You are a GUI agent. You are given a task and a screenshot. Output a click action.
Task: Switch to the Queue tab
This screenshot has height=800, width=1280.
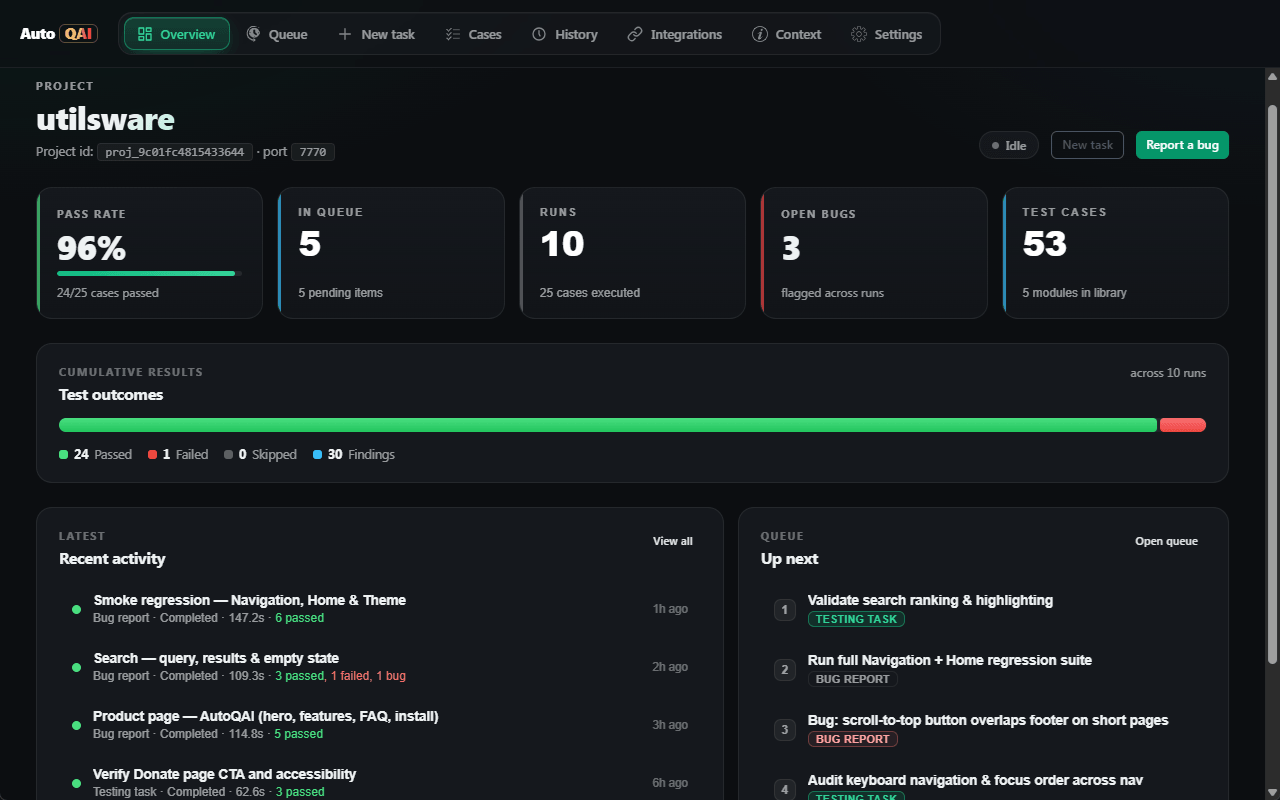point(277,34)
